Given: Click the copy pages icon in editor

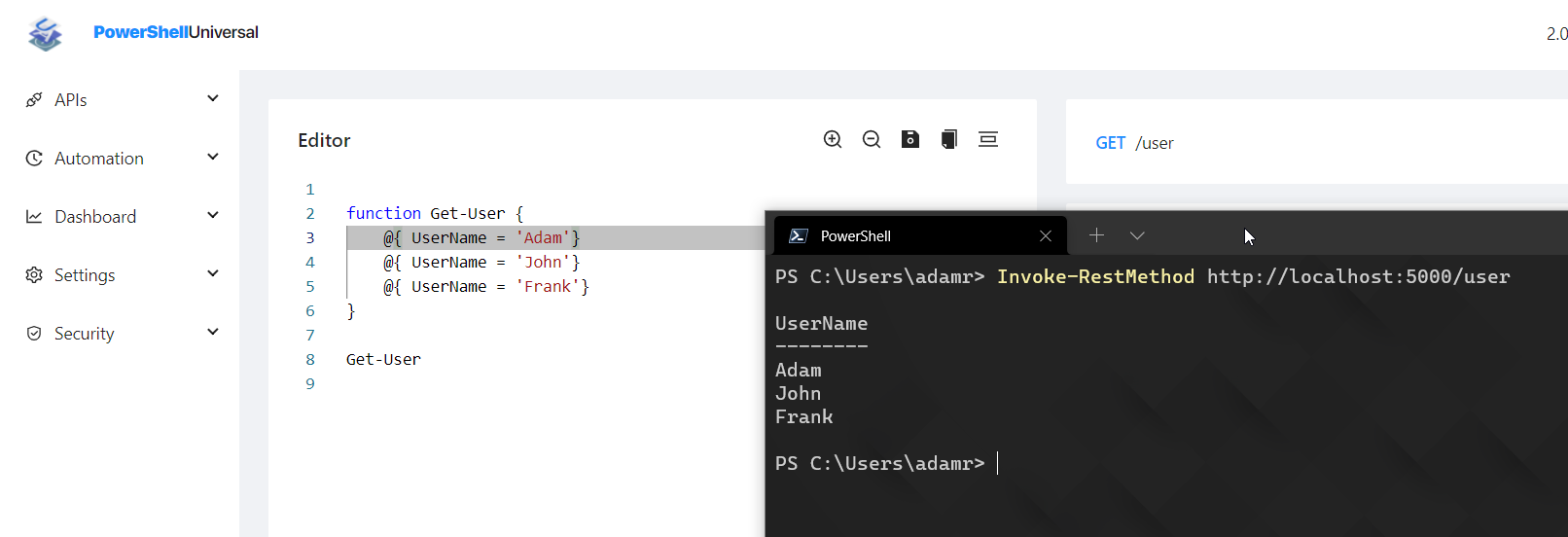Looking at the screenshot, I should click(x=949, y=139).
